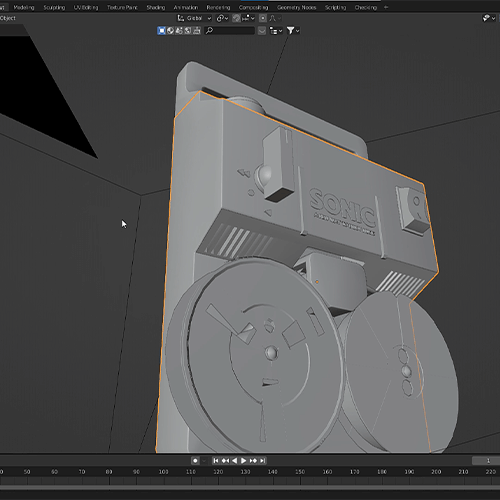This screenshot has height=500, width=500.
Task: Open the UV Editing workspace tab
Action: pos(86,7)
